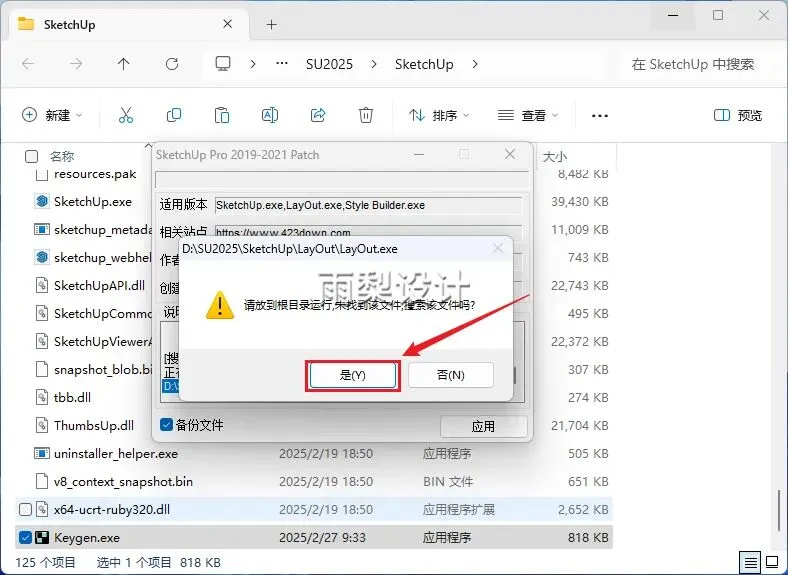Expand the chevron next to the PC icon

pos(253,64)
